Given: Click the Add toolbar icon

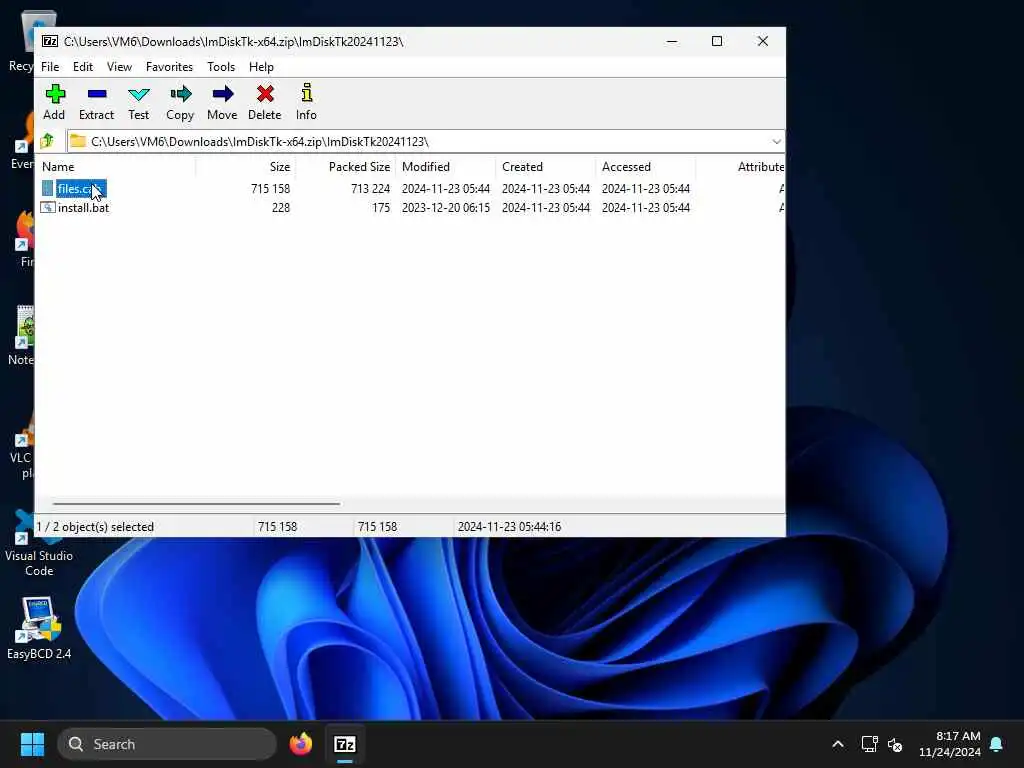Looking at the screenshot, I should coord(55,94).
